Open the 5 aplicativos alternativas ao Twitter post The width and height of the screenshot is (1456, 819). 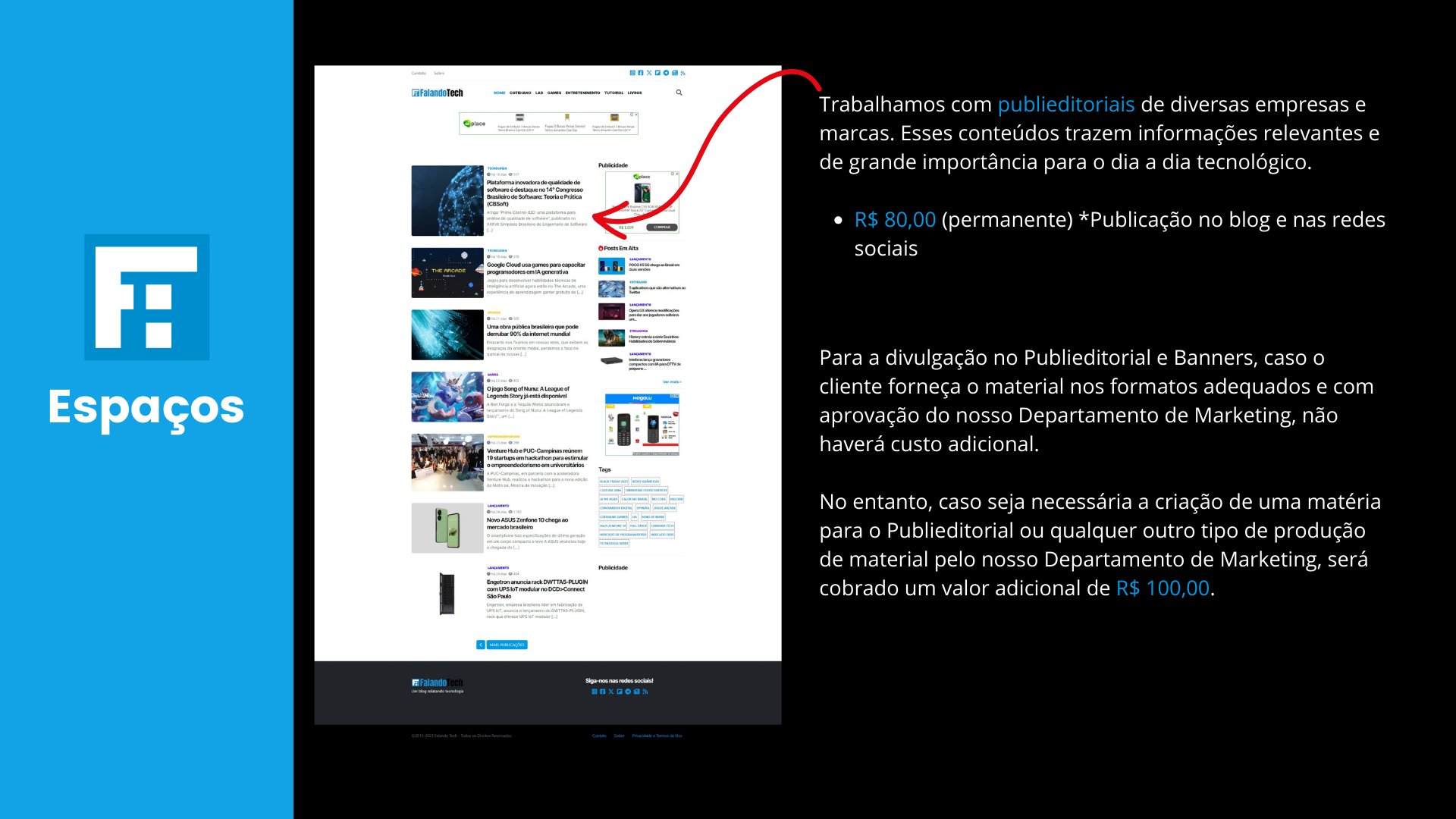pyautogui.click(x=657, y=290)
